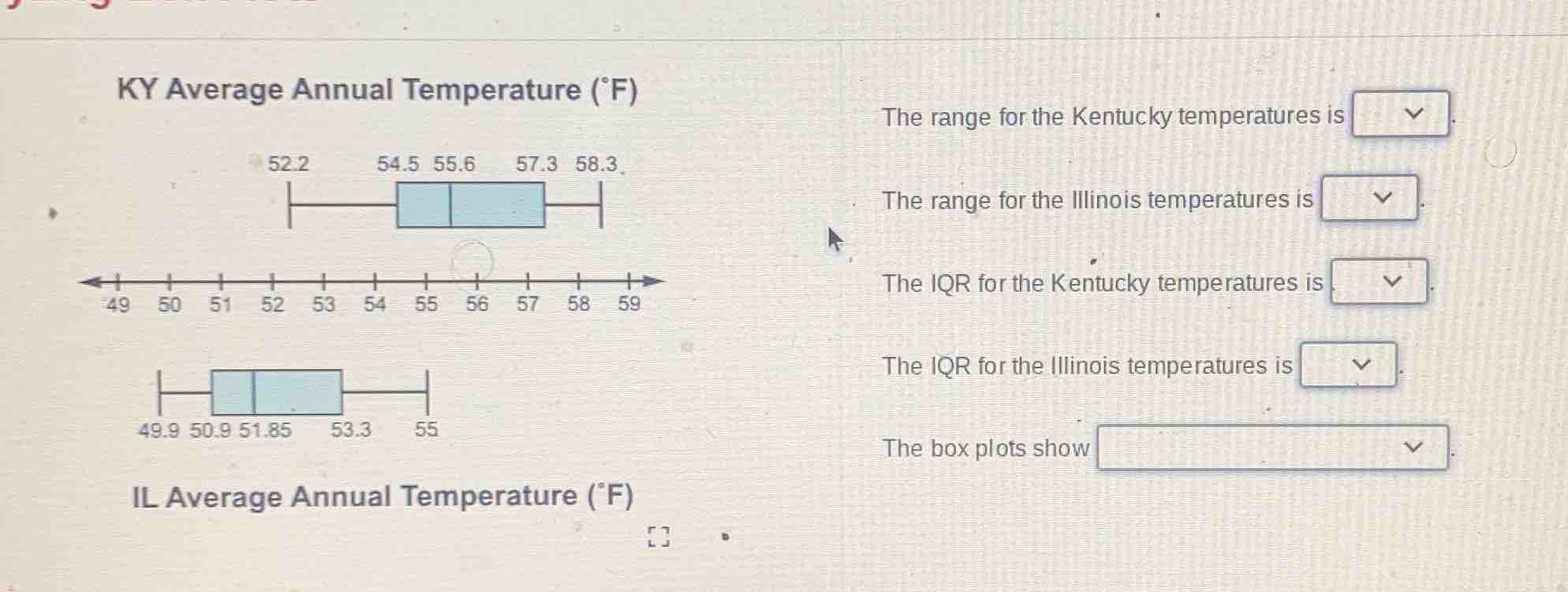The width and height of the screenshot is (1568, 592).
Task: Select the 51.85 median label for Illinois
Action: [265, 430]
